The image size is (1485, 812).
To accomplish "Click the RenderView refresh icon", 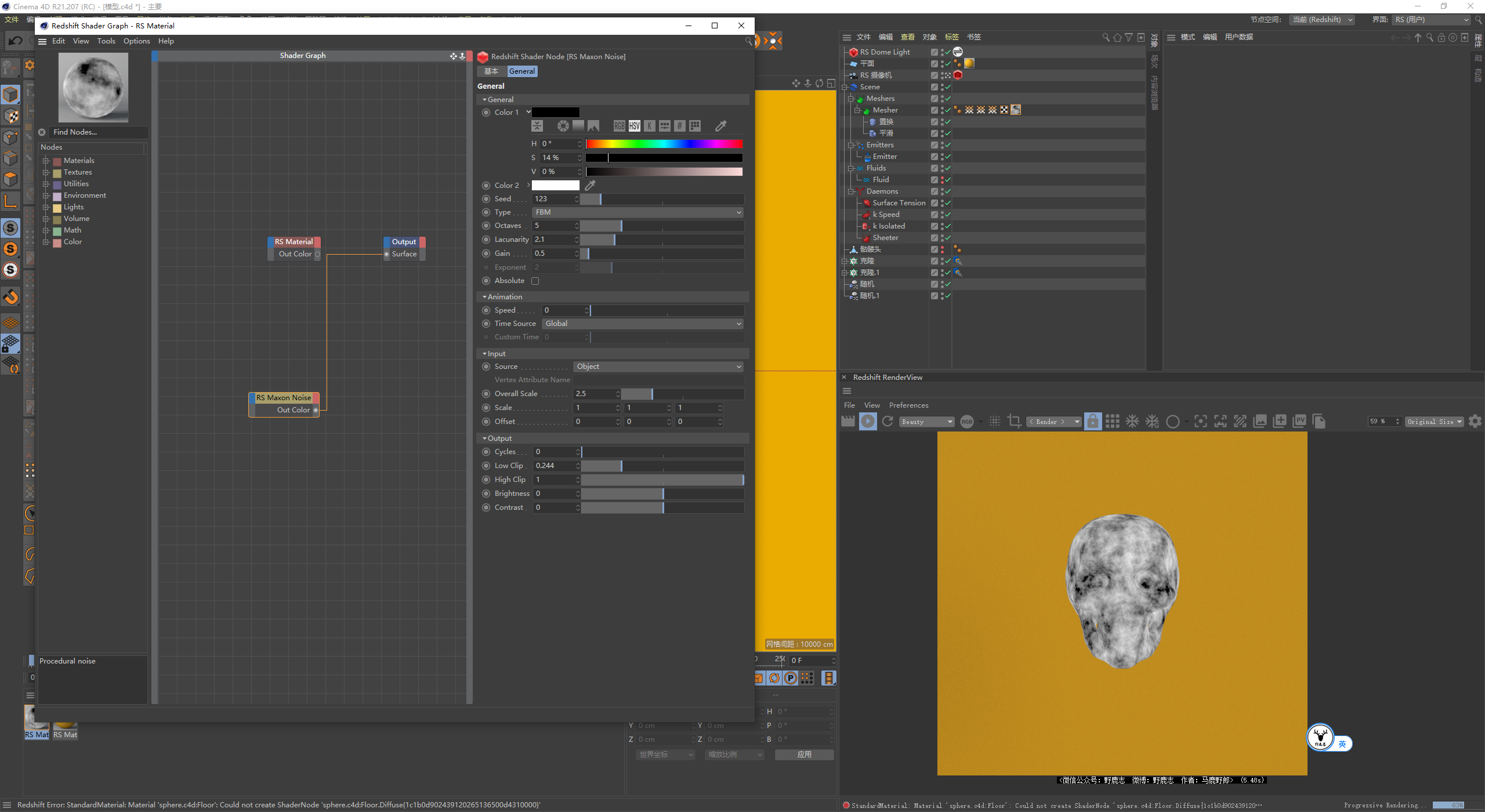I will pyautogui.click(x=888, y=421).
